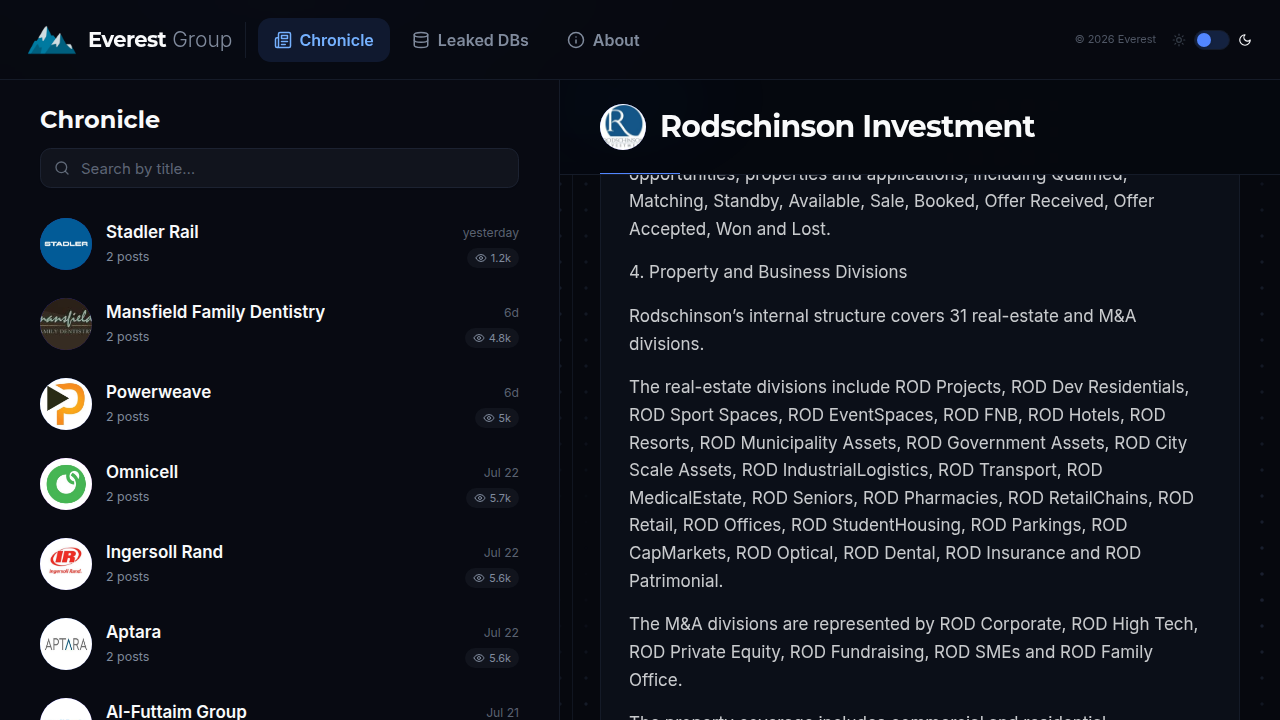Click the Ingersoll Rand logo

(66, 564)
